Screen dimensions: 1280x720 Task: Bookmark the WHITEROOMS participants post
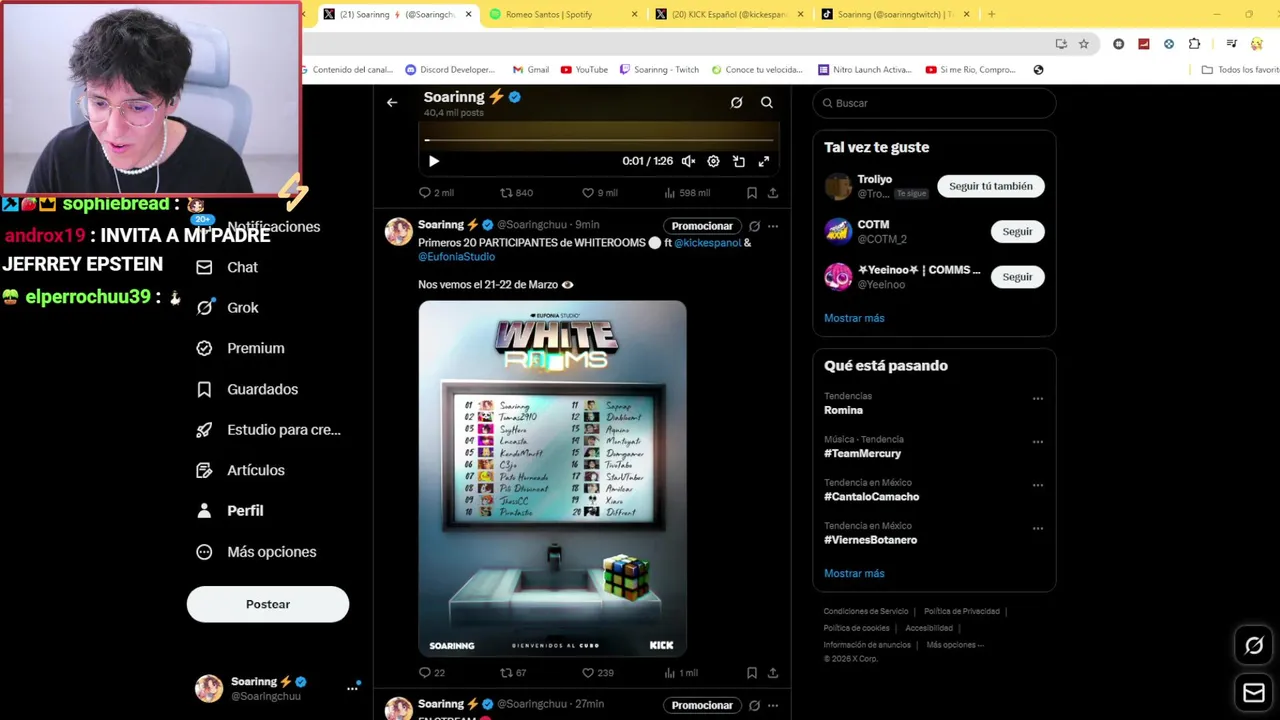coord(752,673)
